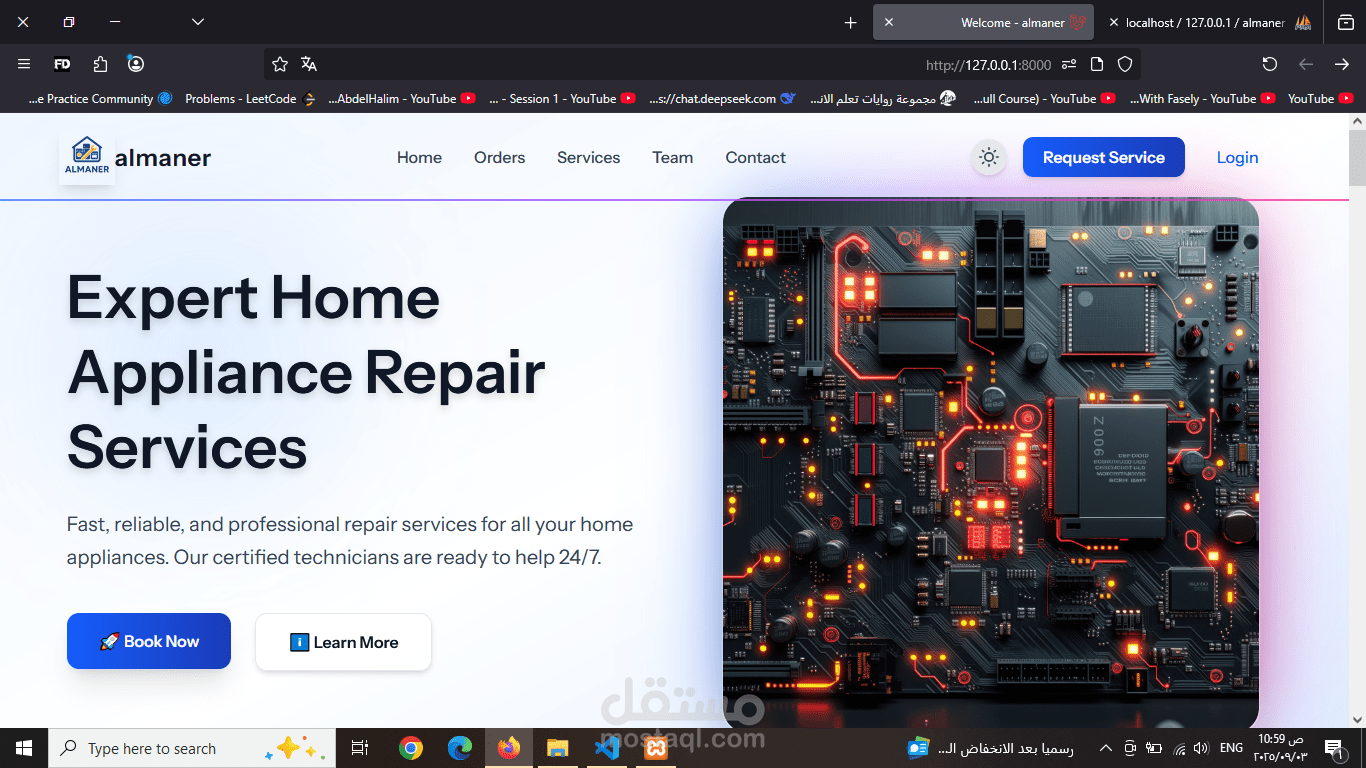Open the Windows Start menu
This screenshot has width=1366, height=768.
tap(24, 748)
